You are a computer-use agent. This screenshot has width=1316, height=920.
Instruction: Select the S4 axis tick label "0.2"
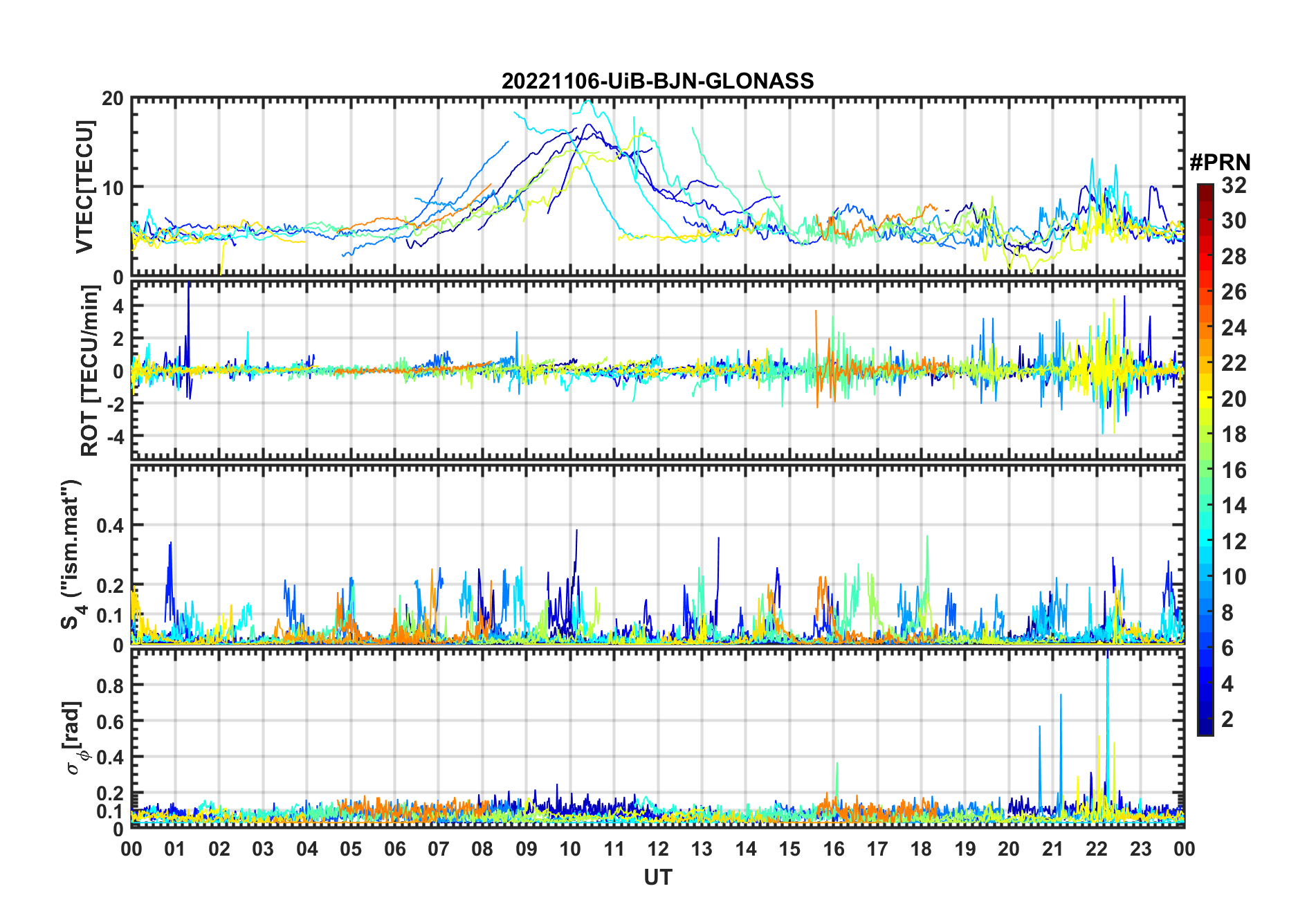110,586
